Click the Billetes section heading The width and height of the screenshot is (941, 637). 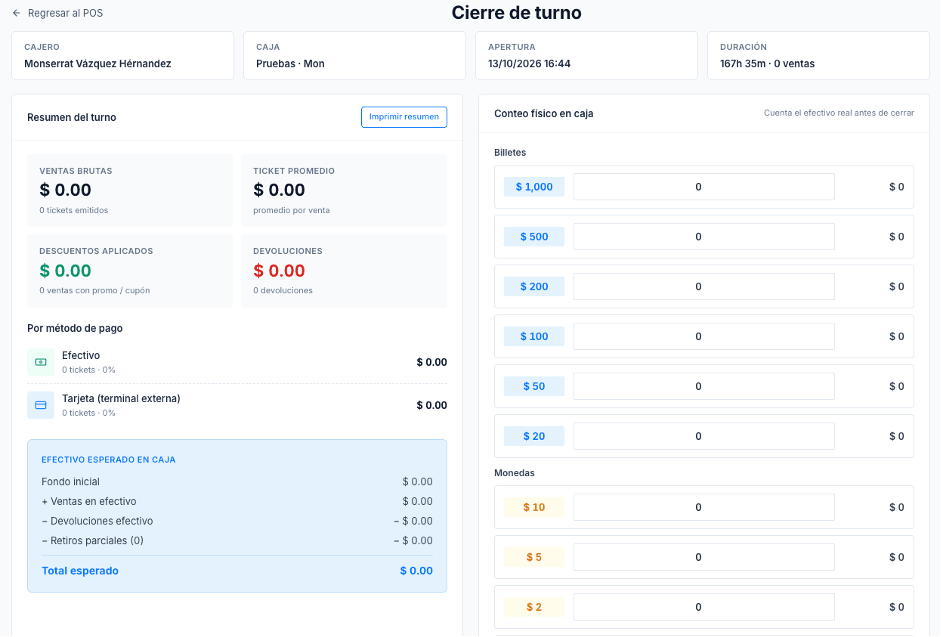[510, 152]
